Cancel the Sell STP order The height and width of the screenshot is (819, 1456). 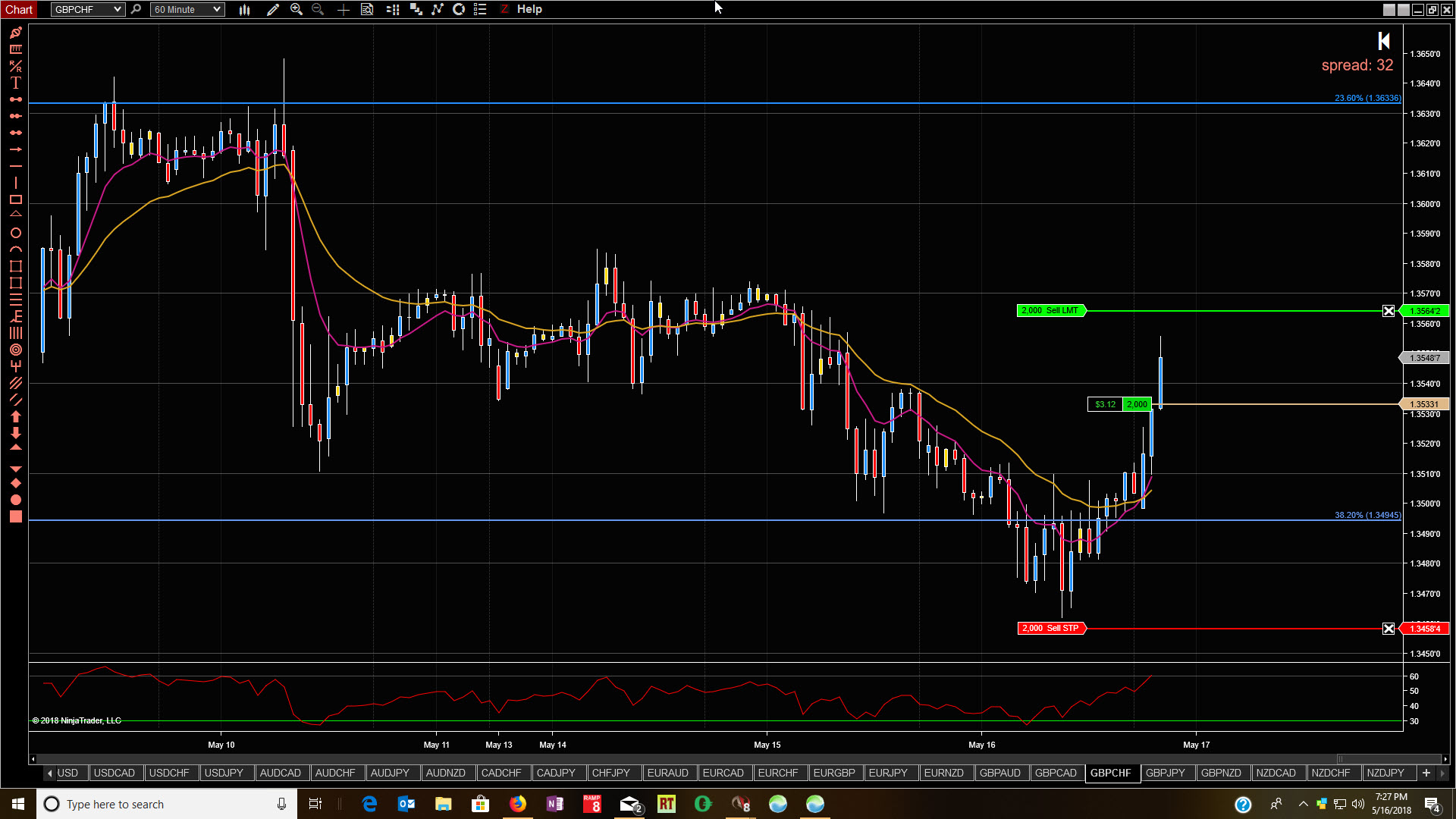(1388, 629)
